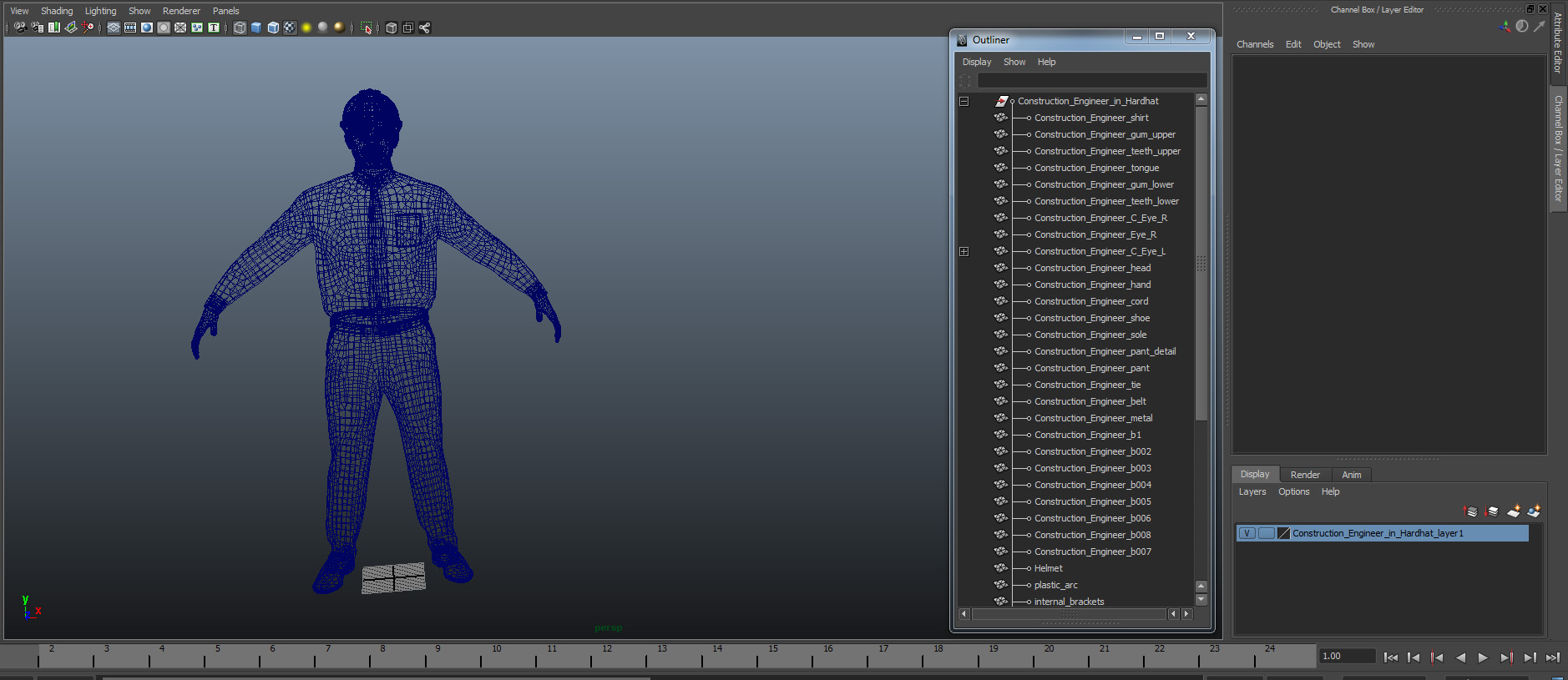The height and width of the screenshot is (680, 1568).
Task: Open the Layers menu
Action: click(1252, 491)
